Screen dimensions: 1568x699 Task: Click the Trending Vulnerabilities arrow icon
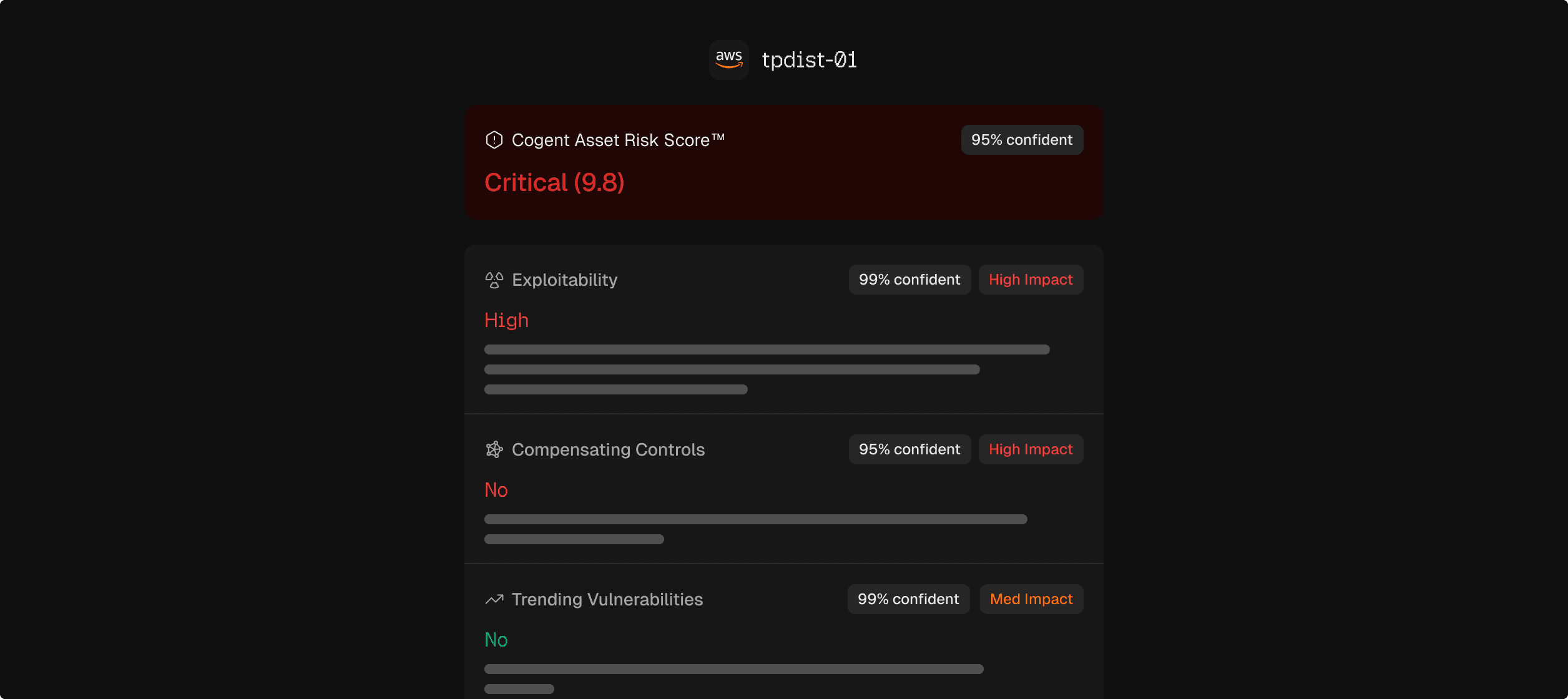click(x=494, y=599)
